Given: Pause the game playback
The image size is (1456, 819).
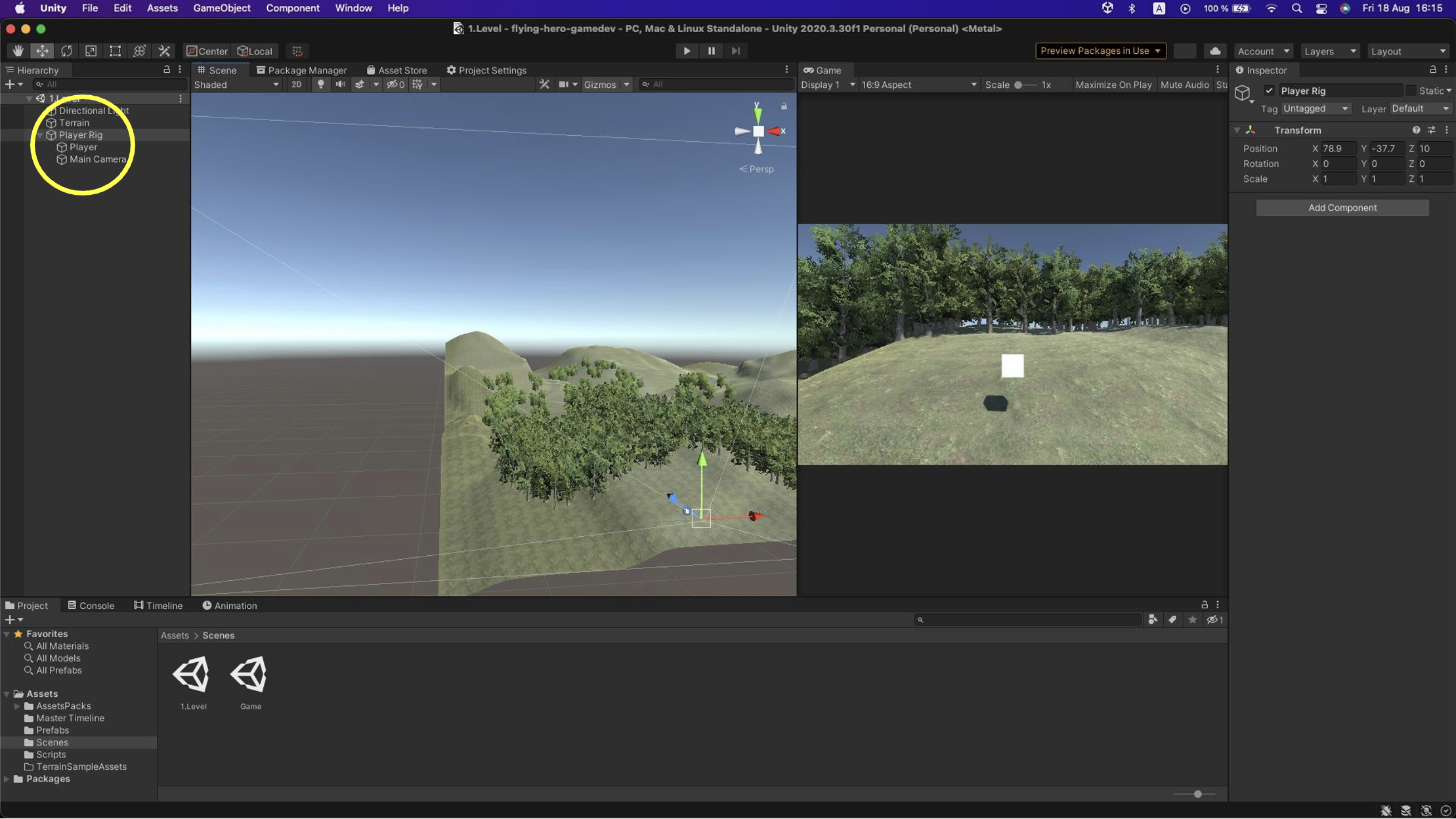Looking at the screenshot, I should pos(711,51).
